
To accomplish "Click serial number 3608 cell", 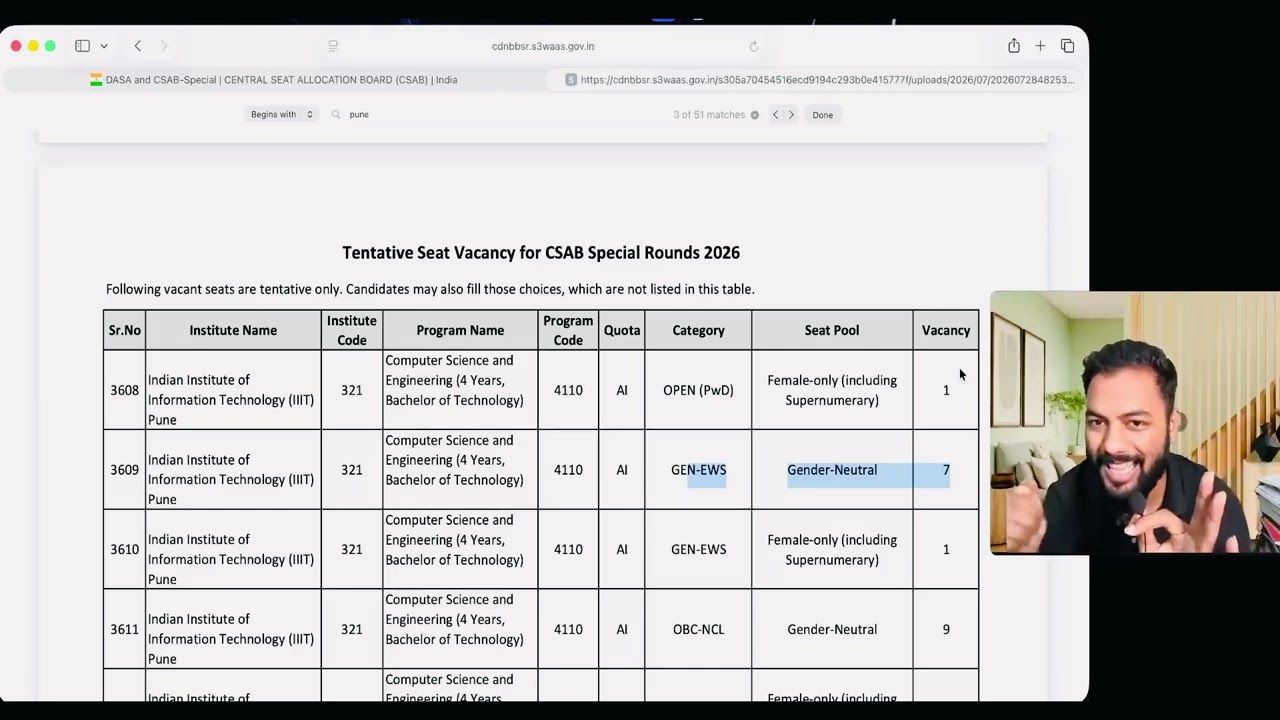I will tap(125, 390).
